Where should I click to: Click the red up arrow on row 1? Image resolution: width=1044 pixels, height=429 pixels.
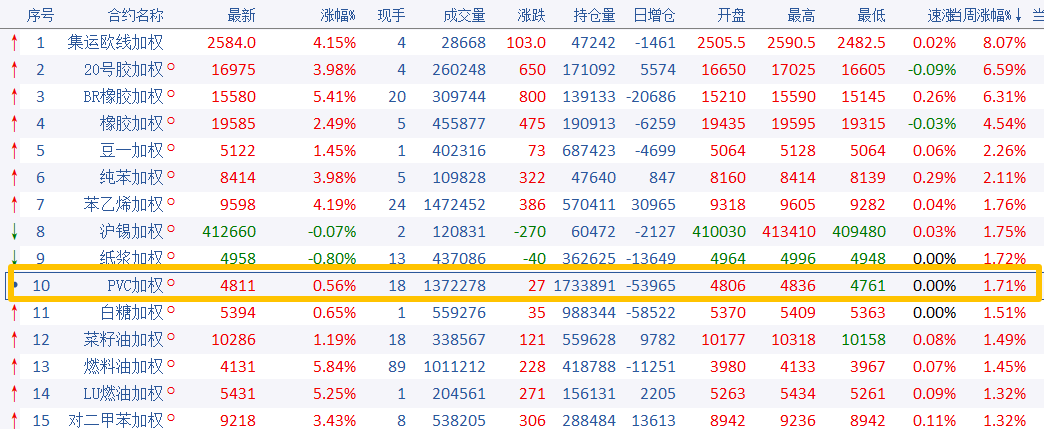click(x=14, y=43)
